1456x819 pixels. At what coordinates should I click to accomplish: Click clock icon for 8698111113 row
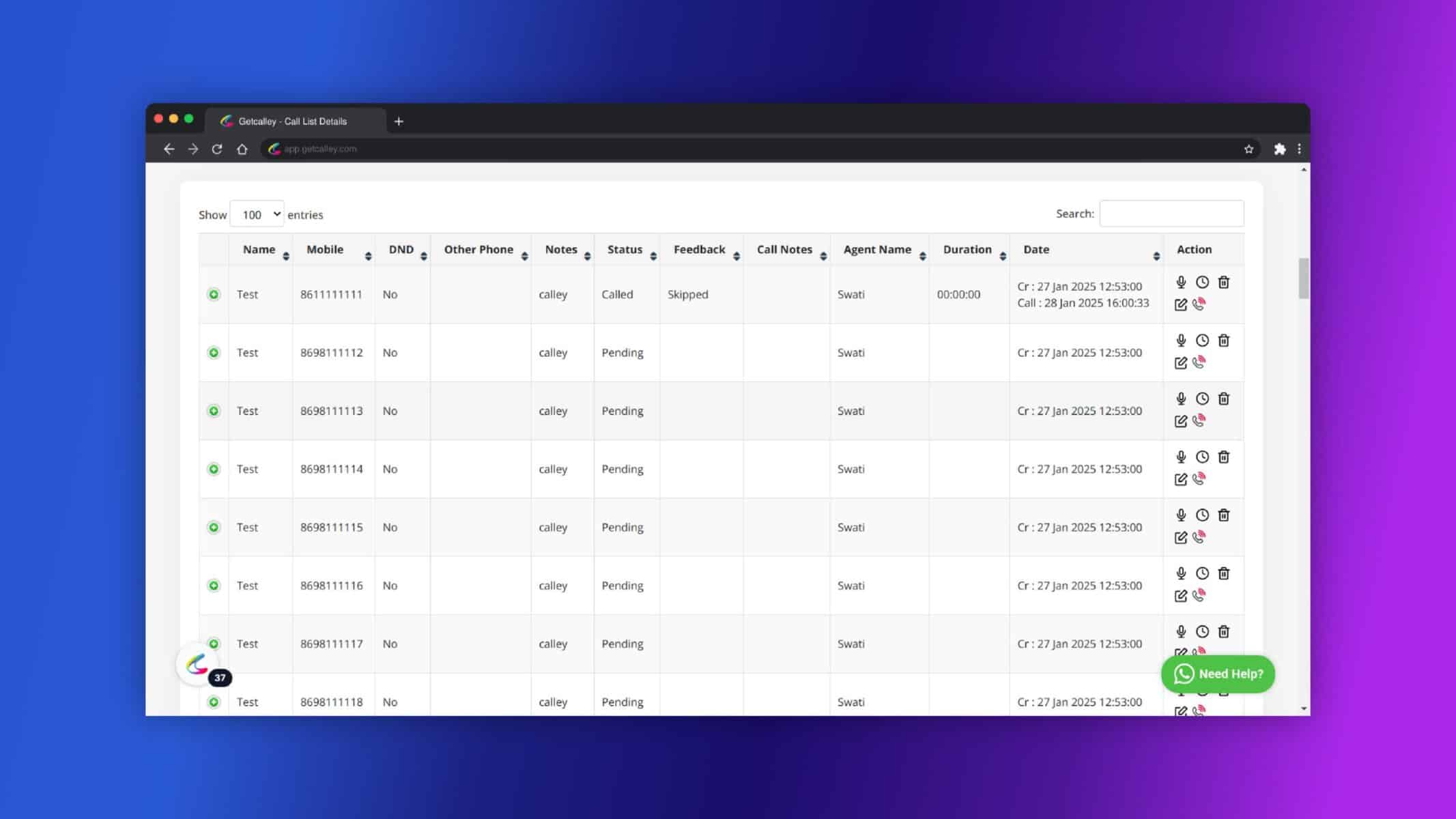pyautogui.click(x=1202, y=399)
